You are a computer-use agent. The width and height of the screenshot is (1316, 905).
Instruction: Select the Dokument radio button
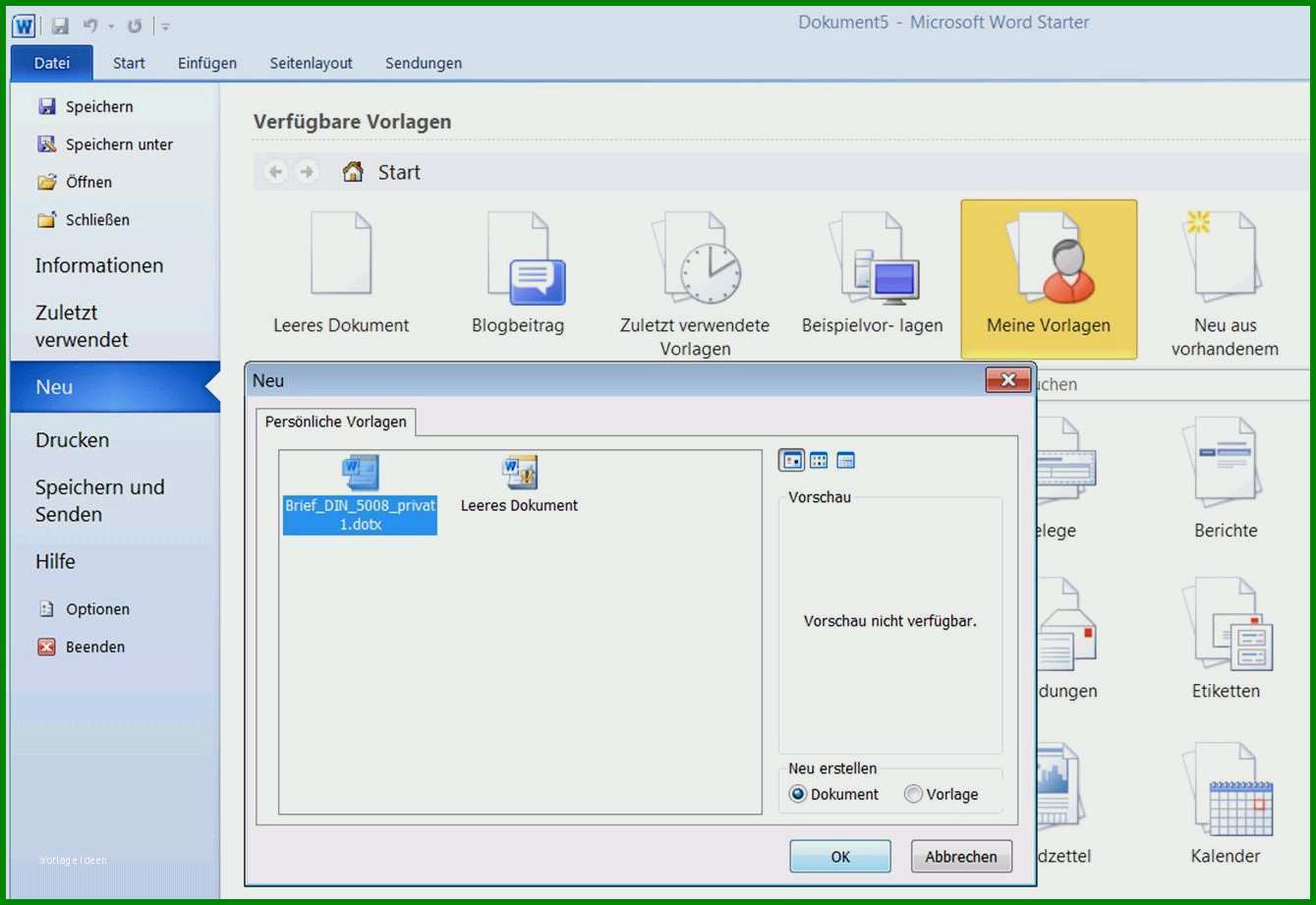[x=834, y=794]
